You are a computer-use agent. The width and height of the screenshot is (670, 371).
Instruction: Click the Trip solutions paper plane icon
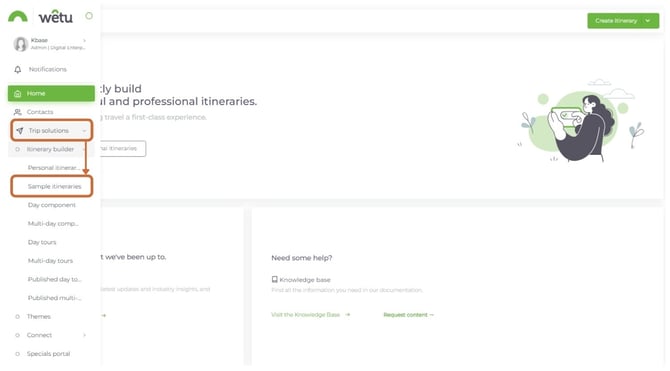coord(20,130)
